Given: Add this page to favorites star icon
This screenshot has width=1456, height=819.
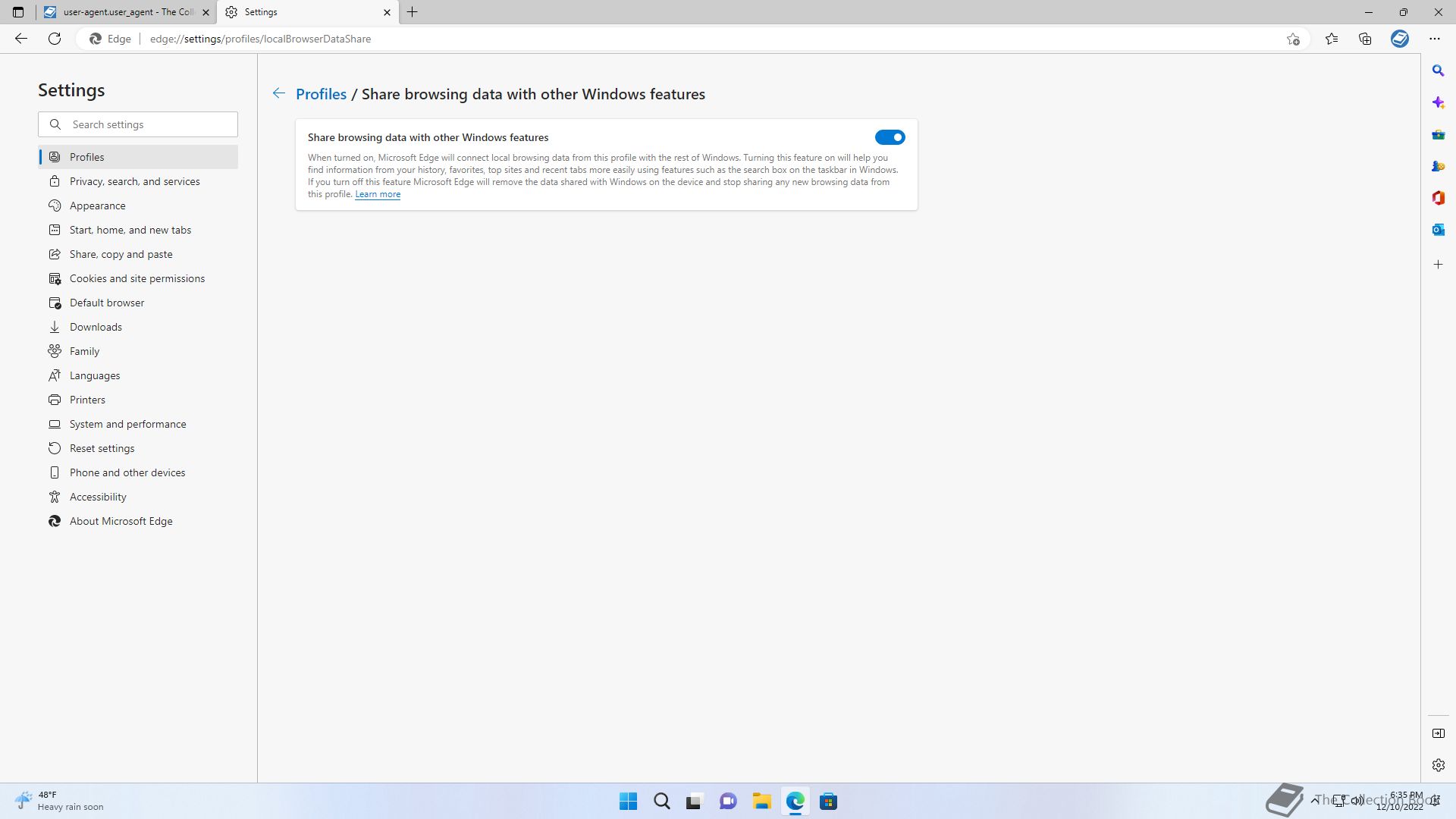Looking at the screenshot, I should pos(1293,39).
